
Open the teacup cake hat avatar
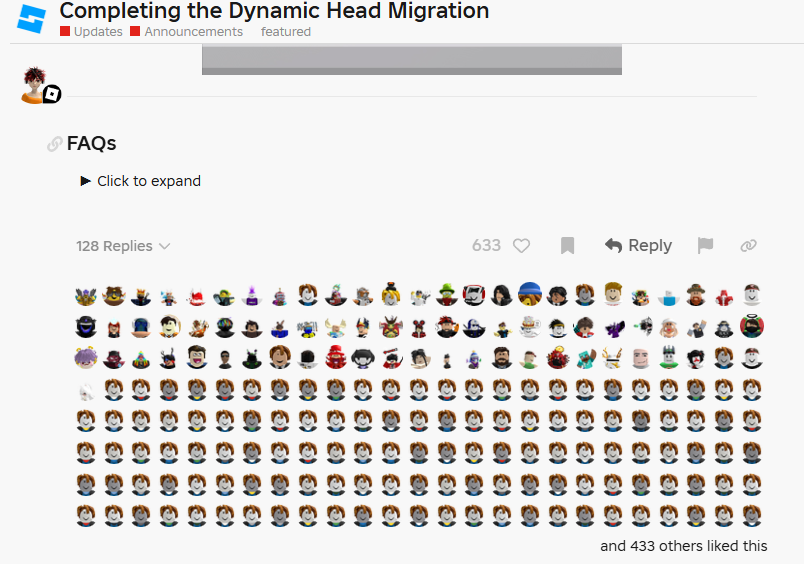click(530, 327)
